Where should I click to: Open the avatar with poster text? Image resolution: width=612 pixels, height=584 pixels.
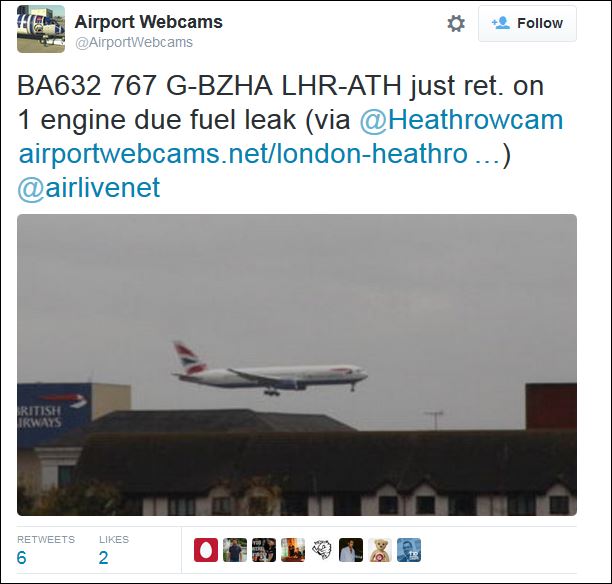(x=264, y=550)
